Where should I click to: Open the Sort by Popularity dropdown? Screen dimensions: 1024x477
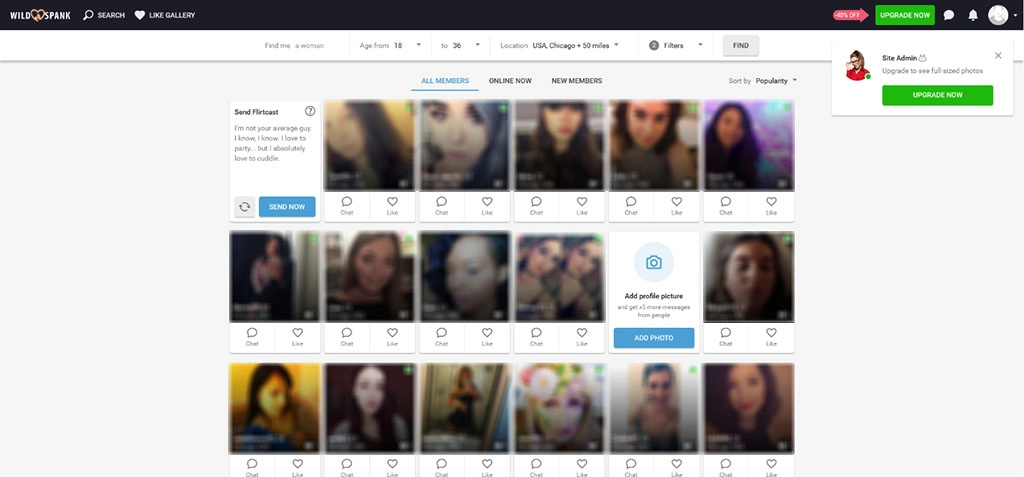pyautogui.click(x=776, y=80)
